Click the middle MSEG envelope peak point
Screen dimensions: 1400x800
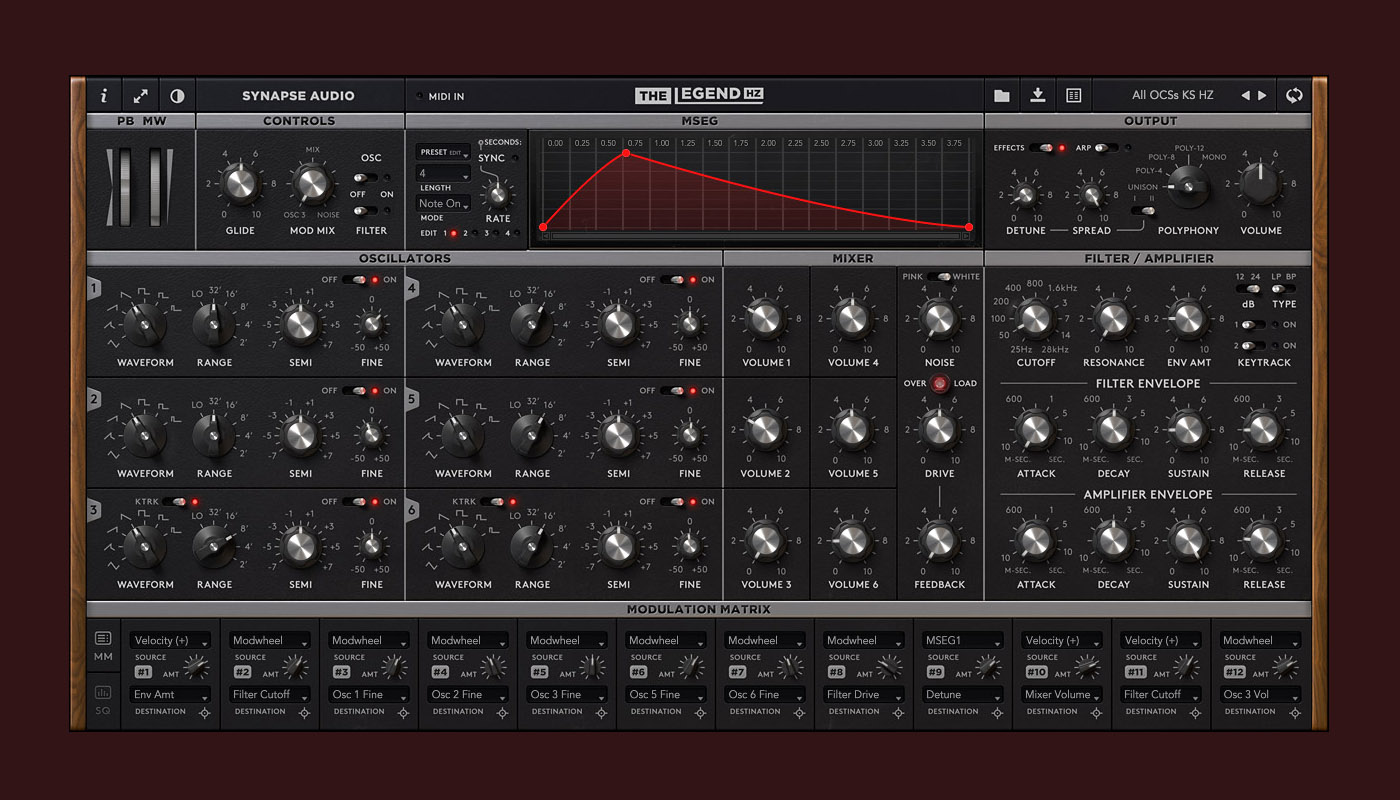point(626,153)
